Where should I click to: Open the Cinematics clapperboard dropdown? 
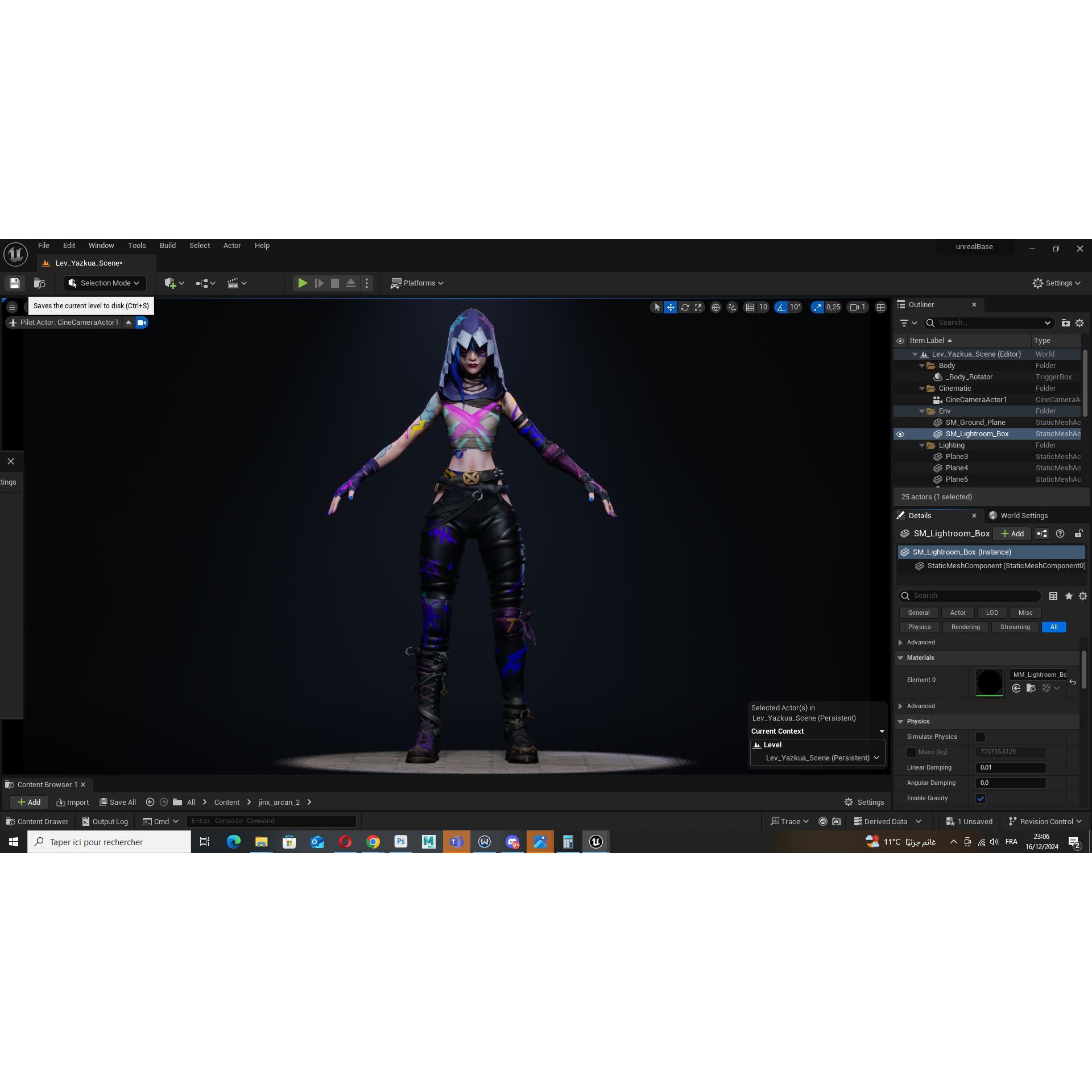(237, 283)
